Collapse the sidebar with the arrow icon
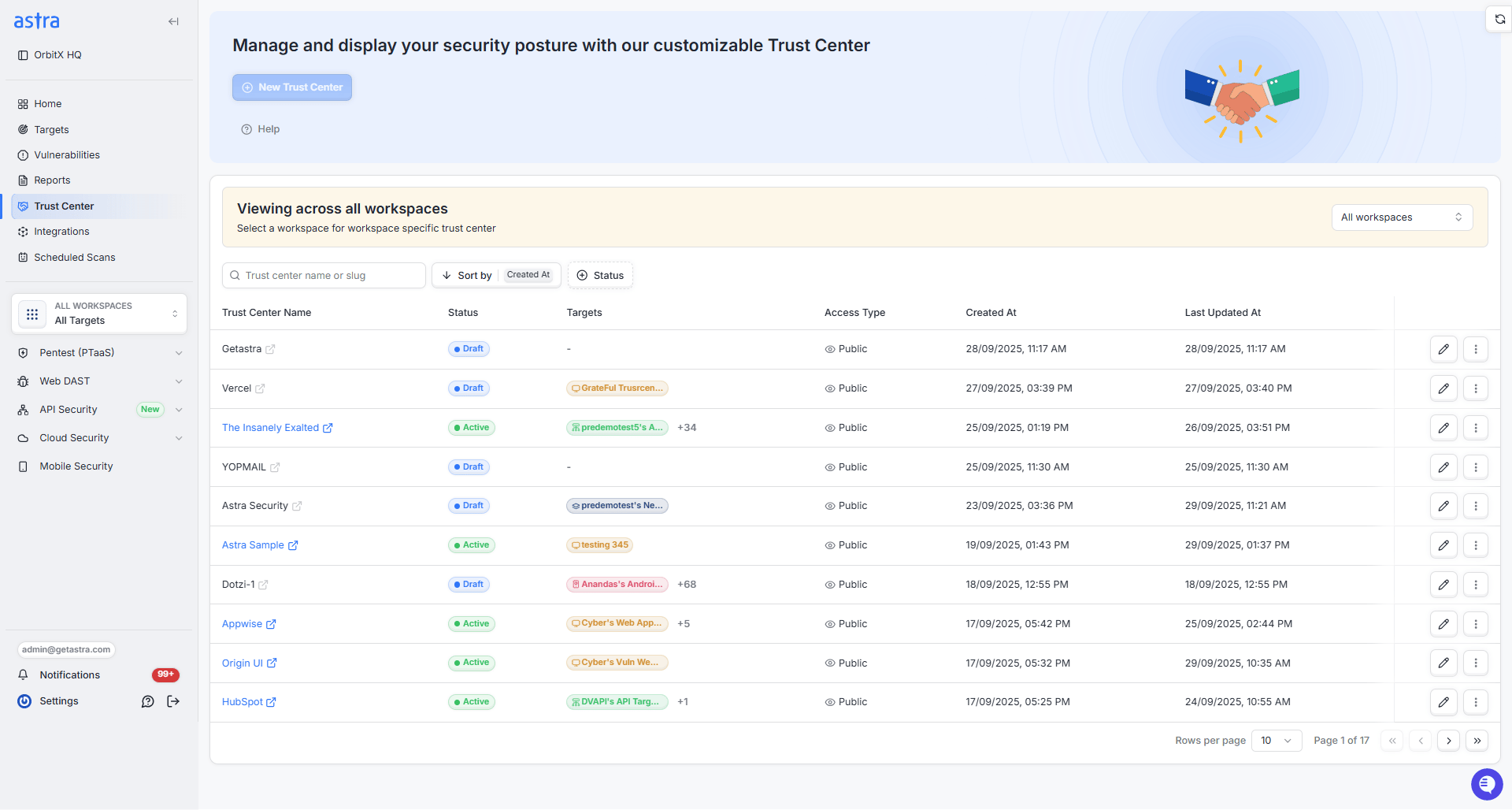This screenshot has width=1512, height=810. tap(173, 21)
